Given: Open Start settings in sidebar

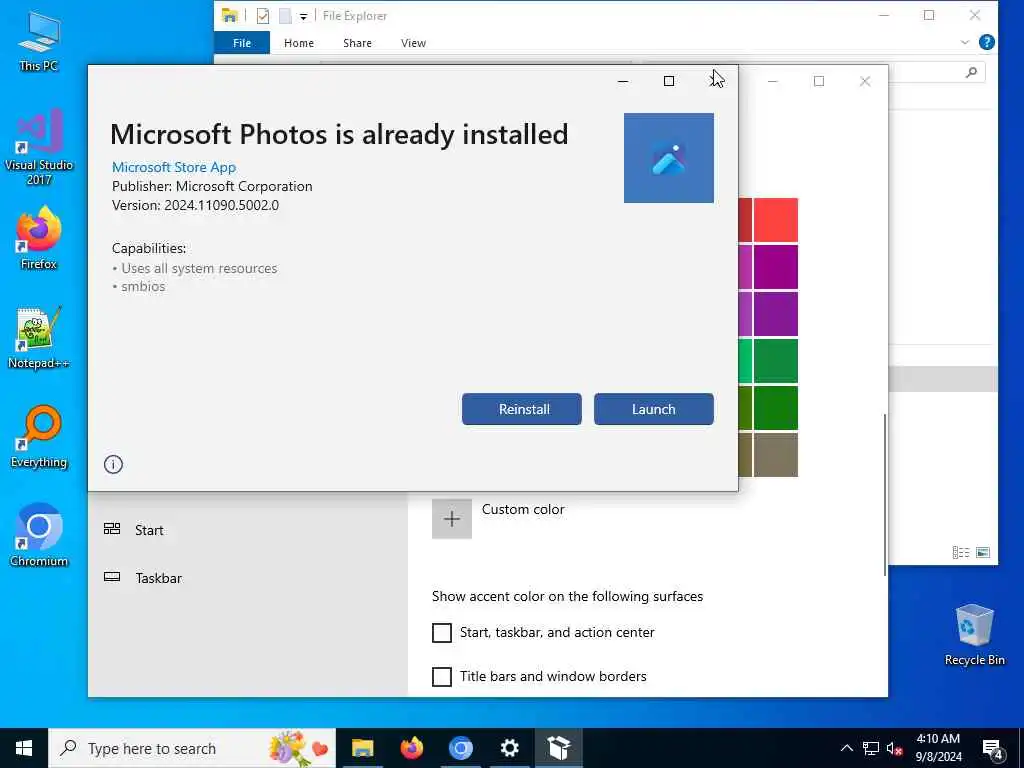Looking at the screenshot, I should pyautogui.click(x=149, y=530).
